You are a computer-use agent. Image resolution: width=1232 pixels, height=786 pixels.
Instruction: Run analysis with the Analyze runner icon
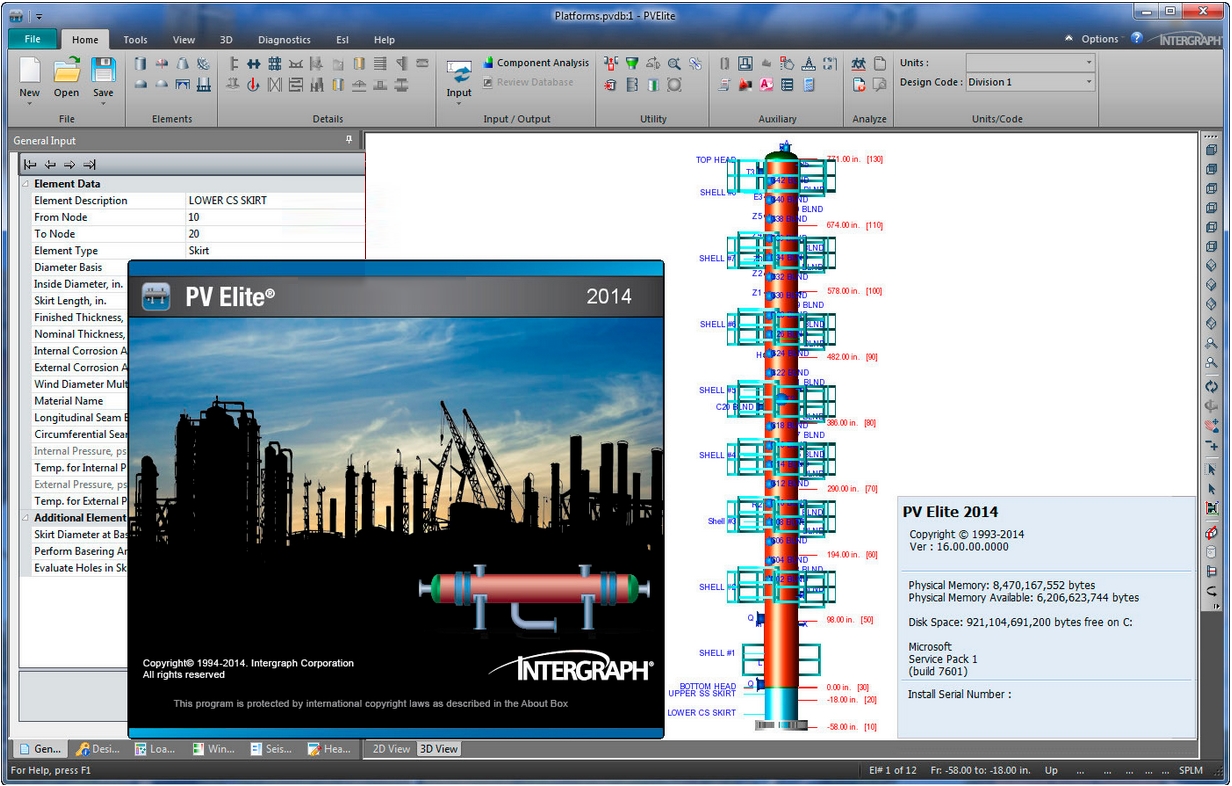coord(859,63)
